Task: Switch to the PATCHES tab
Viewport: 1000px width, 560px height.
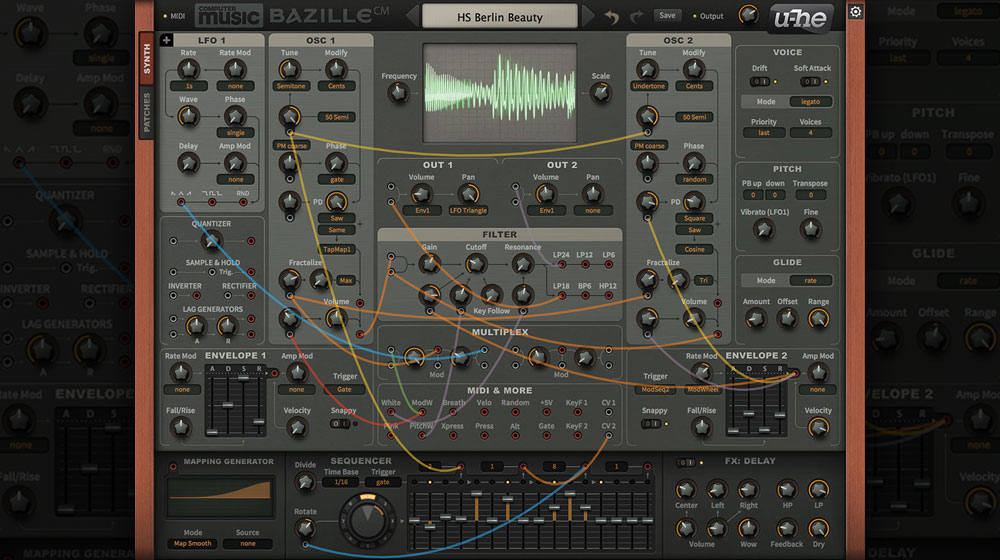Action: pyautogui.click(x=147, y=112)
